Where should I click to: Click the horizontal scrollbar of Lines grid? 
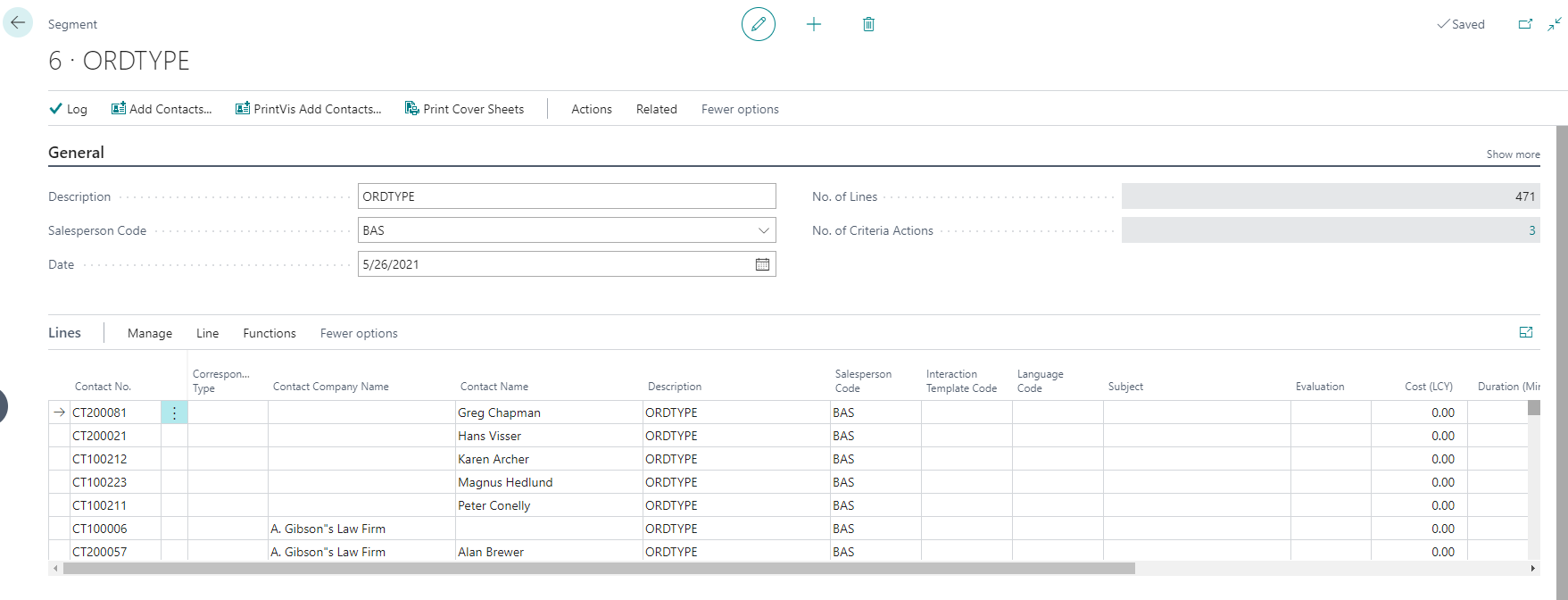tap(599, 569)
